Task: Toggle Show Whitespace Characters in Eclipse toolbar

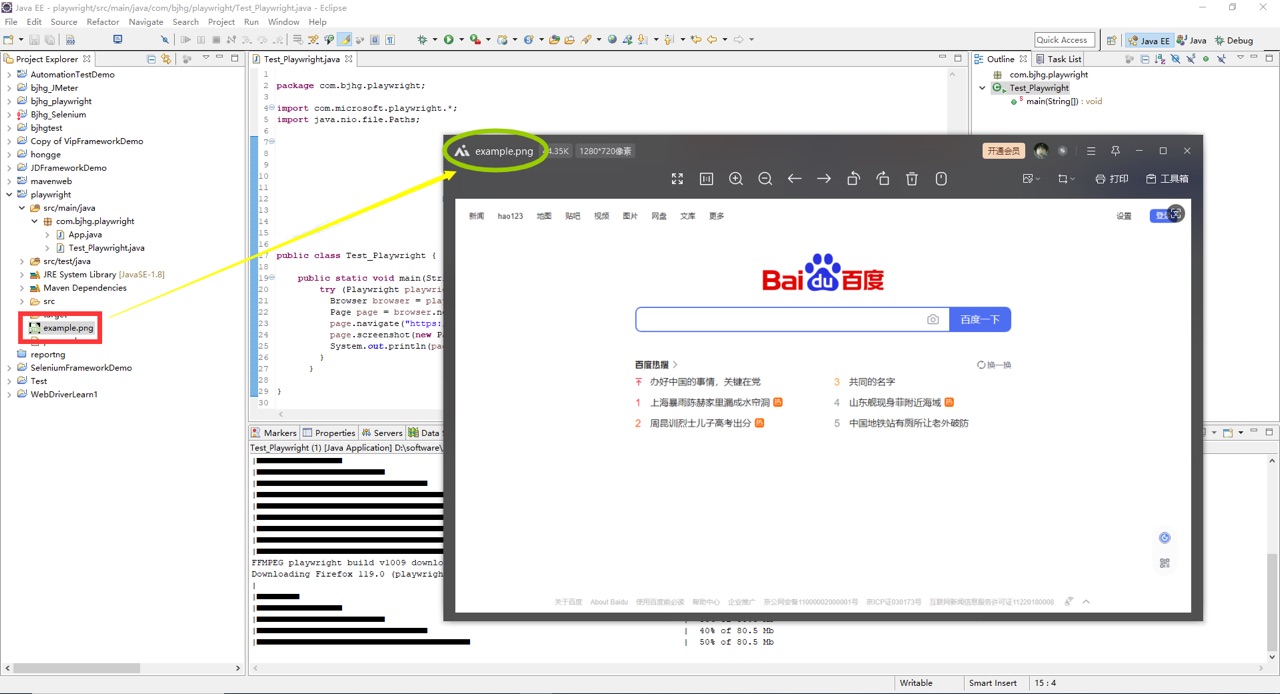Action: pyautogui.click(x=390, y=40)
